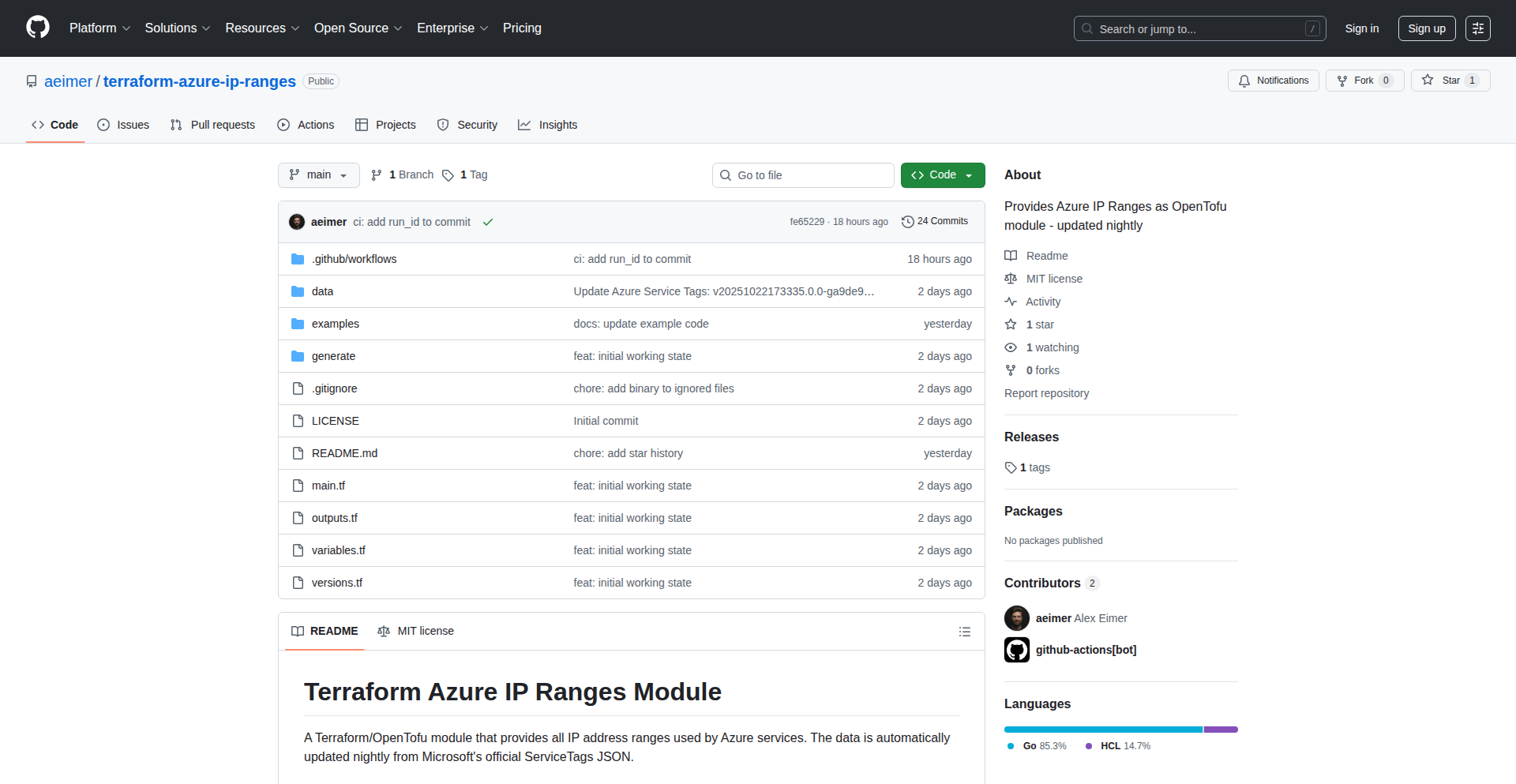Click the Sign up button
The image size is (1516, 784).
click(x=1426, y=28)
